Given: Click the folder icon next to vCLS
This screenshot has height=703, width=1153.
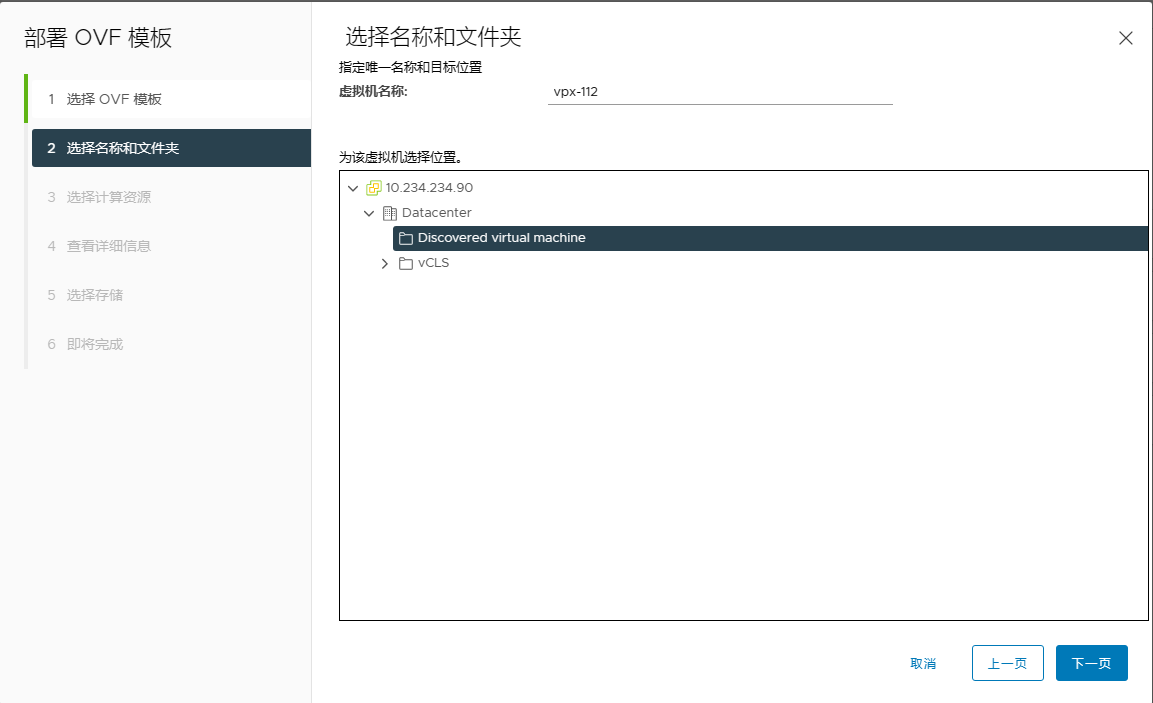Looking at the screenshot, I should click(x=404, y=262).
